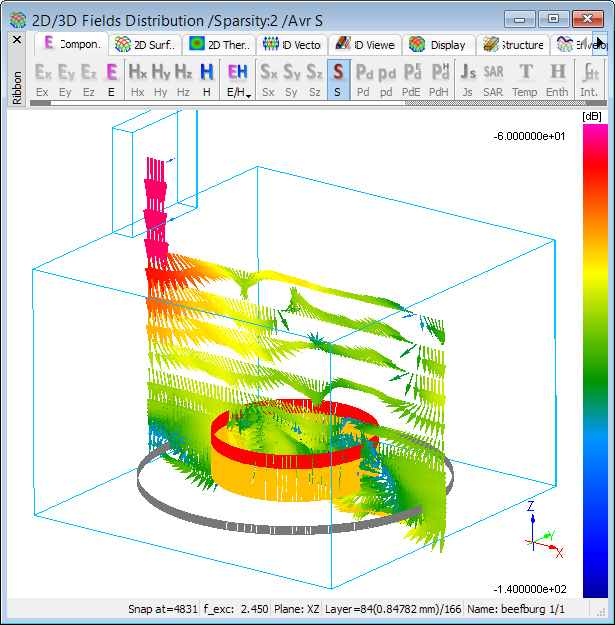Select the Ex field component icon

(42, 79)
